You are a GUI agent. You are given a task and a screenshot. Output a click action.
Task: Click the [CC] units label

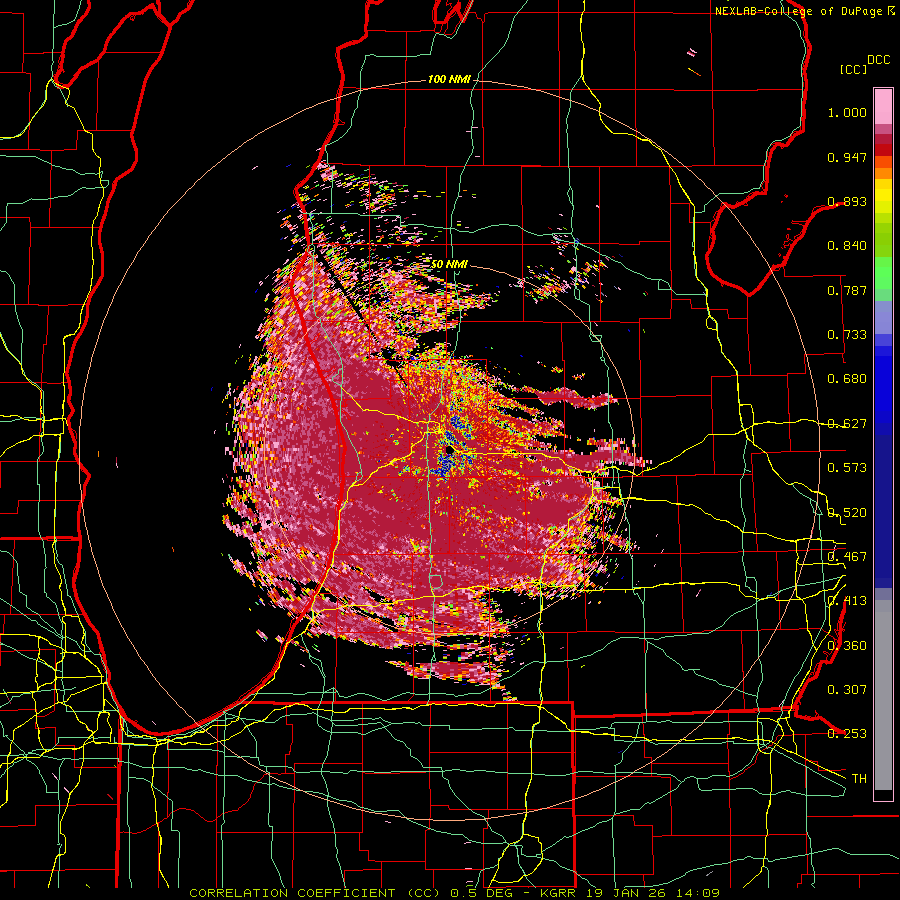[853, 69]
